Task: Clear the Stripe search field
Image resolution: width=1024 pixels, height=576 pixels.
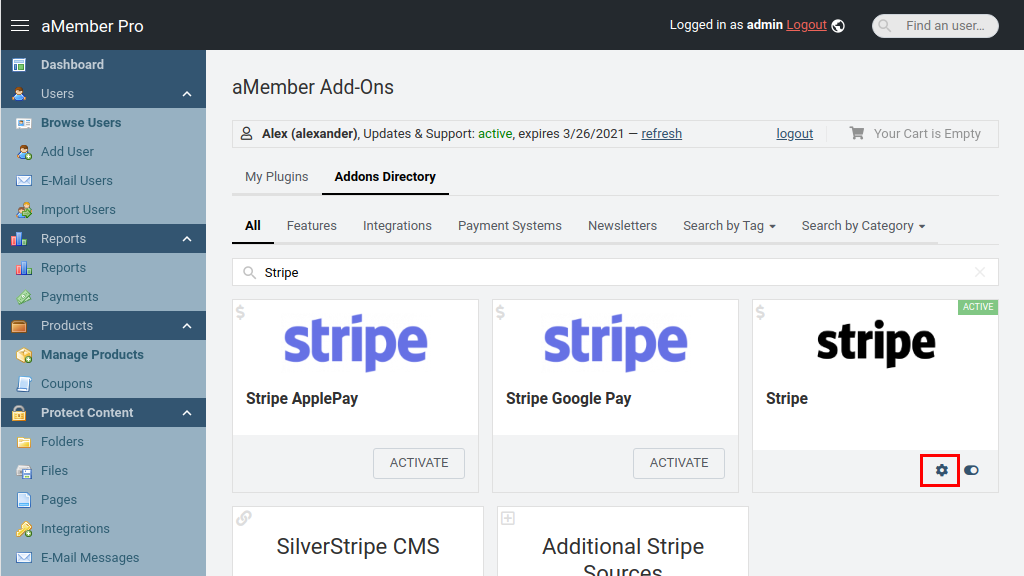Action: coord(980,272)
